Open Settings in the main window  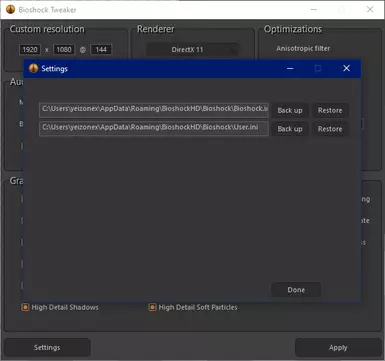[47, 347]
